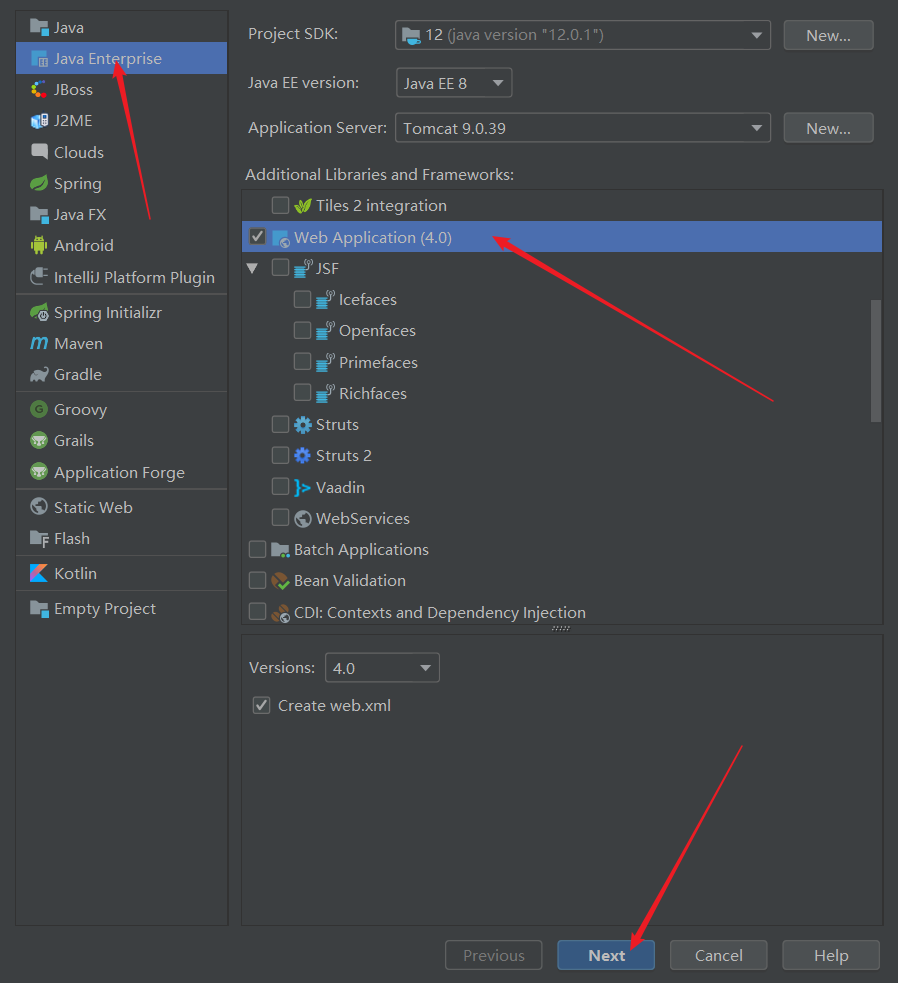Click the IntelliJ Platform Plugin icon

point(39,276)
